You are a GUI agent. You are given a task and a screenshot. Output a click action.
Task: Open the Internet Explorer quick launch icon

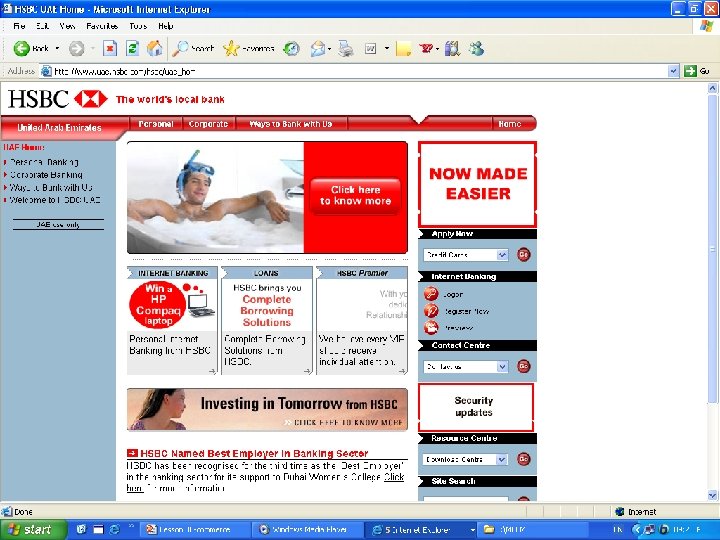click(x=114, y=529)
